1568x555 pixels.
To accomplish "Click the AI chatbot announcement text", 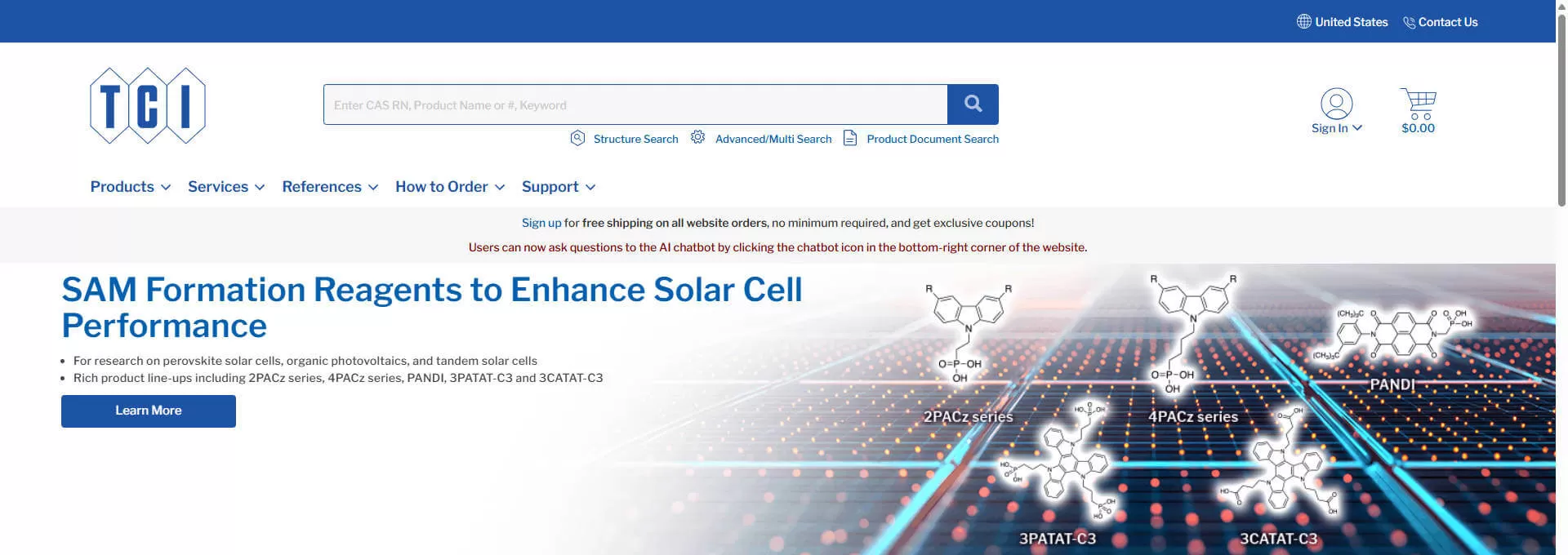I will [x=777, y=247].
